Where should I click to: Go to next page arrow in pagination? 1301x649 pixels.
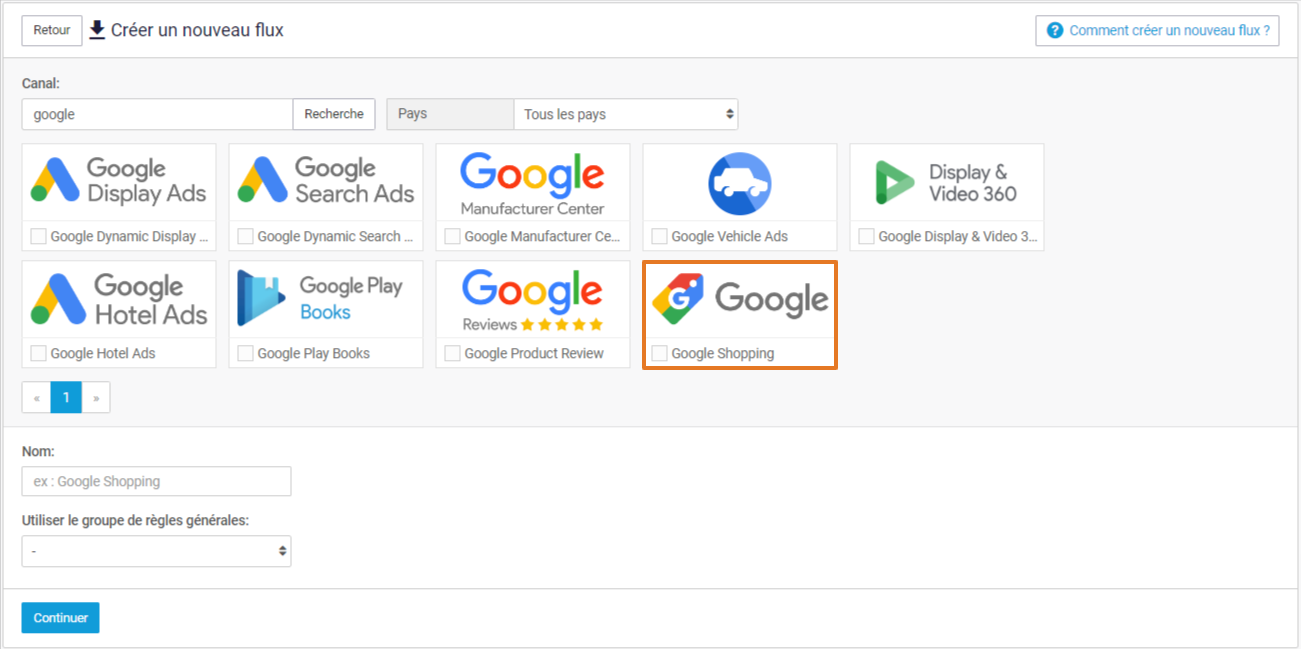click(x=96, y=398)
